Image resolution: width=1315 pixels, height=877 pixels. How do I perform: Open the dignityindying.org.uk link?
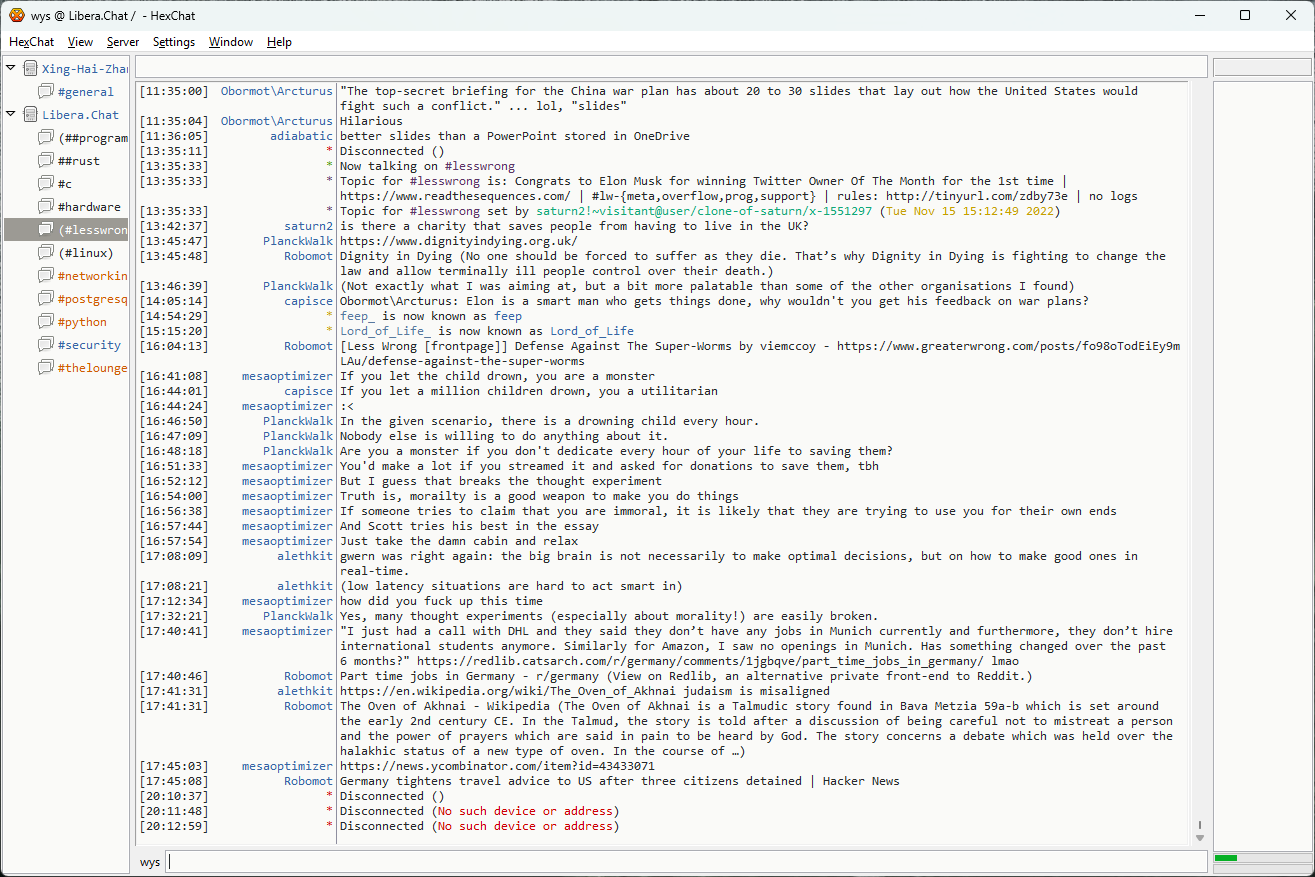click(x=458, y=241)
